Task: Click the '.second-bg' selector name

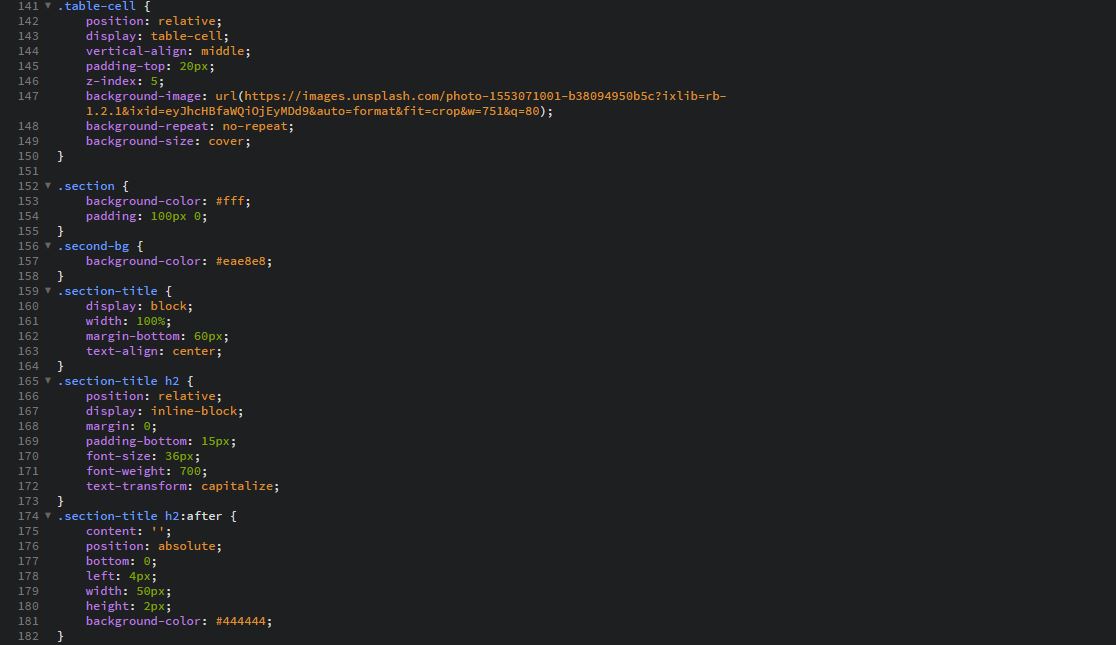Action: pos(93,246)
